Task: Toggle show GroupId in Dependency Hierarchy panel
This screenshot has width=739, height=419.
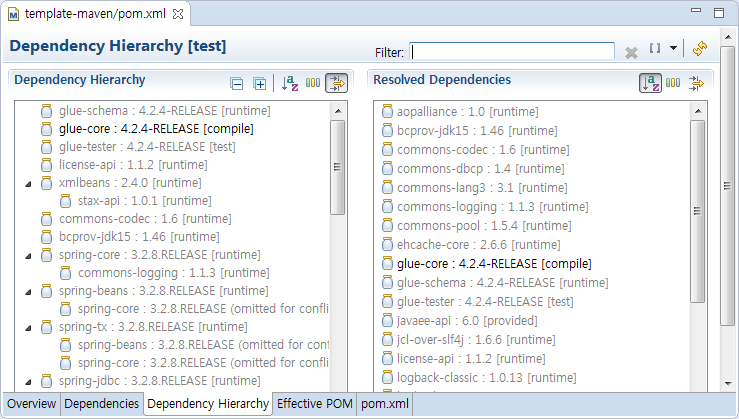Action: (x=313, y=83)
